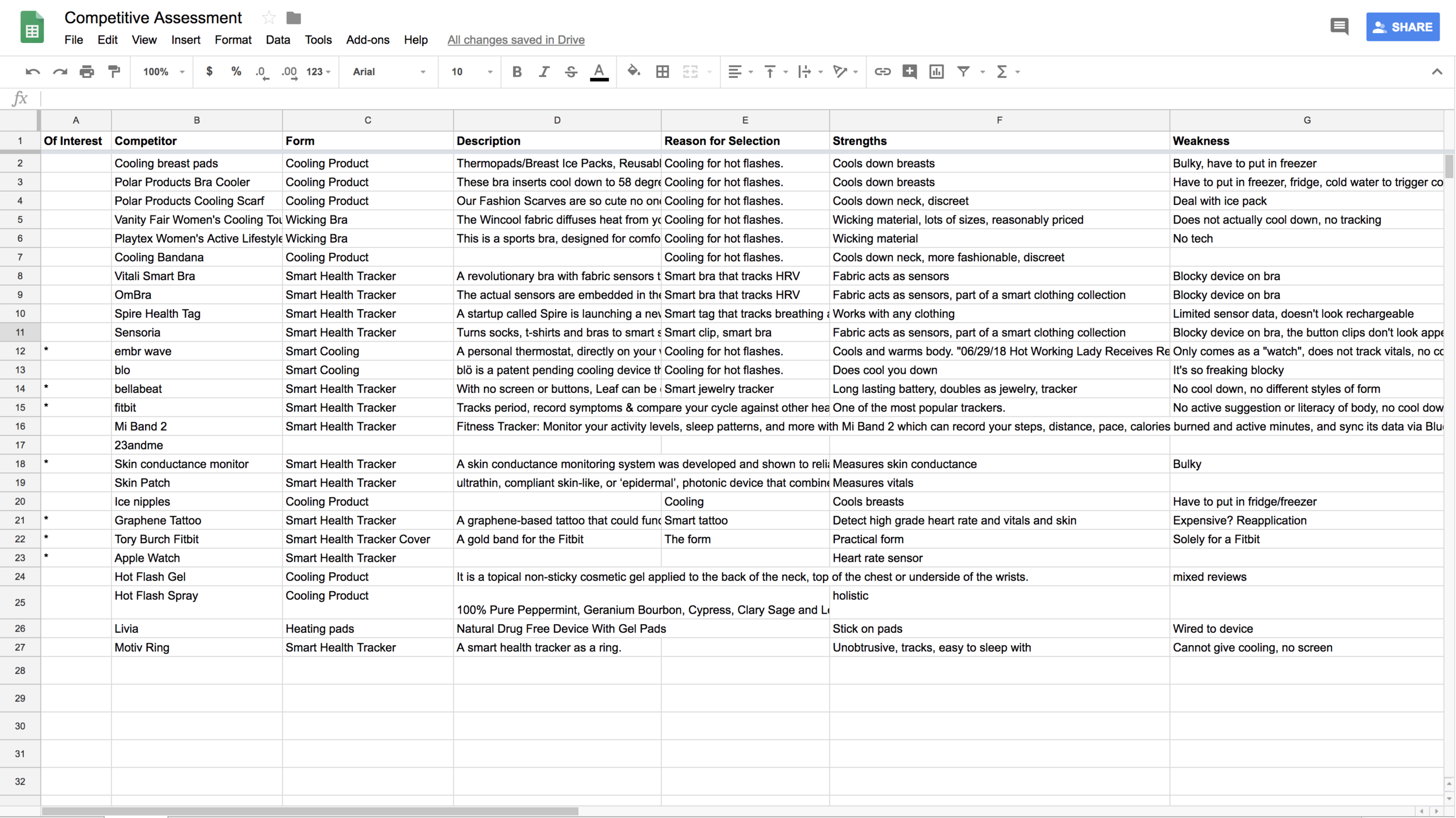1456x818 pixels.
Task: Open more number formats 123 dropdown
Action: pos(318,72)
